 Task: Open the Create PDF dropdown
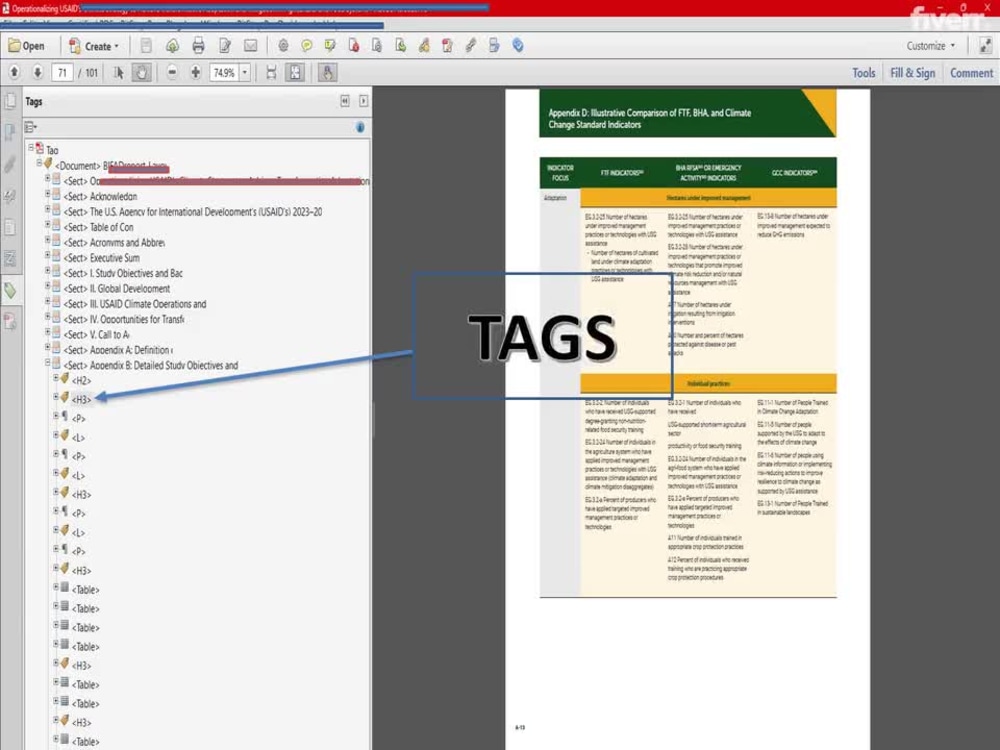click(94, 46)
